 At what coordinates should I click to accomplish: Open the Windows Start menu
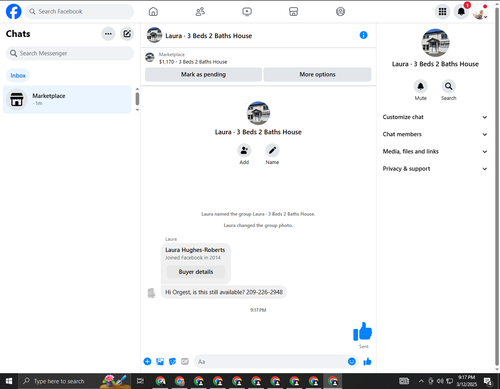pyautogui.click(x=9, y=381)
